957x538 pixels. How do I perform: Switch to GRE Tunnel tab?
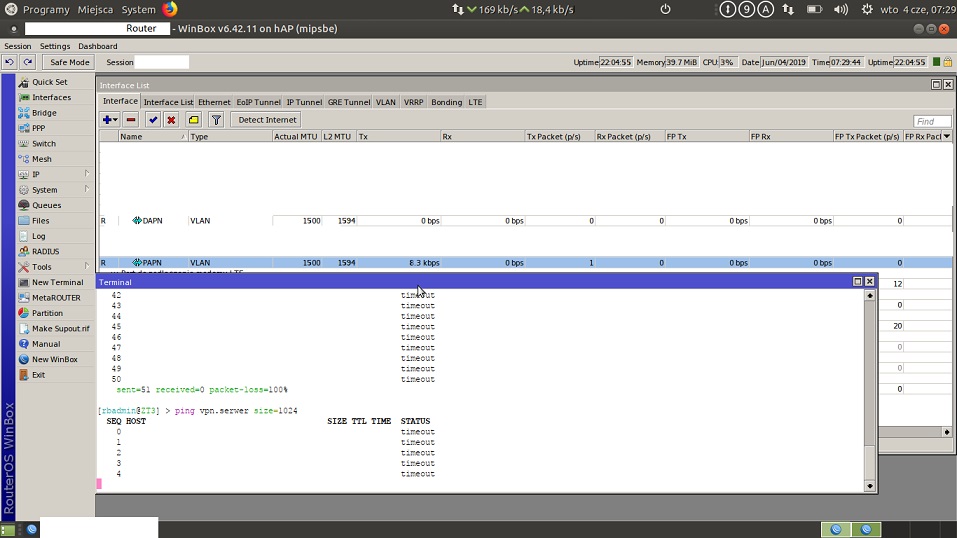click(x=348, y=102)
